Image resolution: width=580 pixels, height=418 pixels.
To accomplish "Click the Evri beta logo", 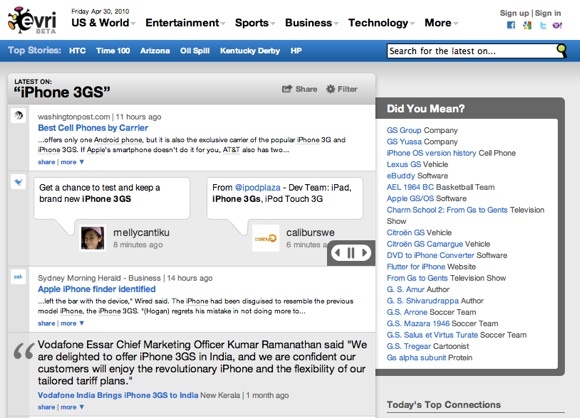I will 33,20.
